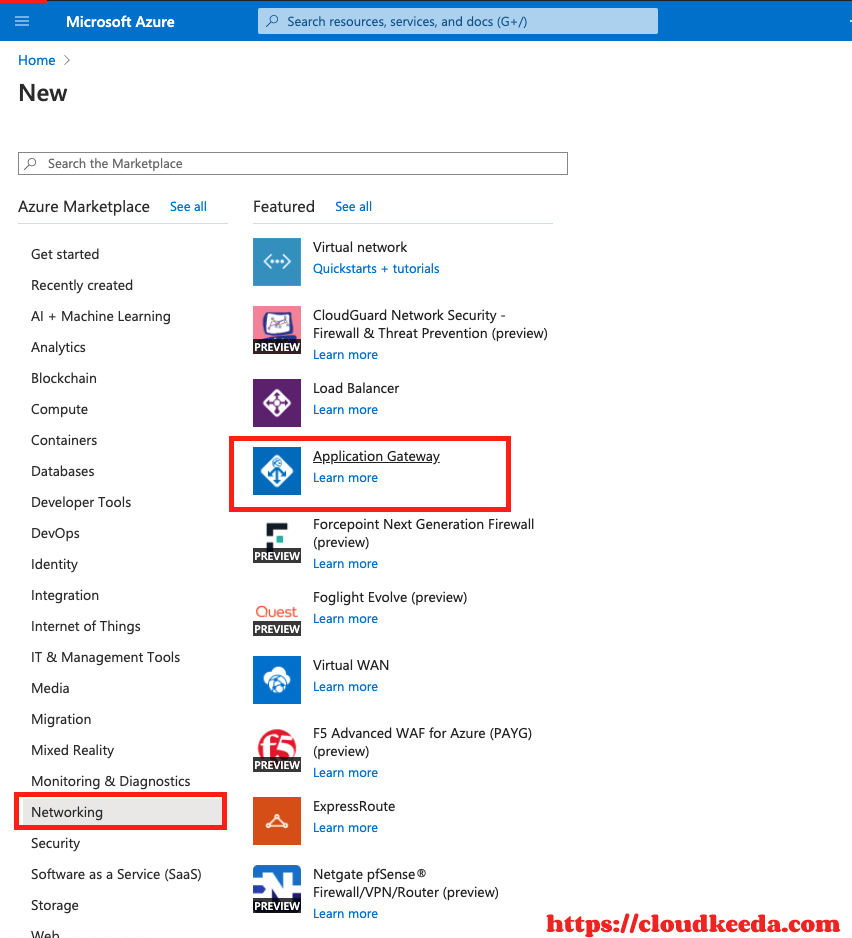This screenshot has height=938, width=852.
Task: Select the Security category
Action: point(55,843)
